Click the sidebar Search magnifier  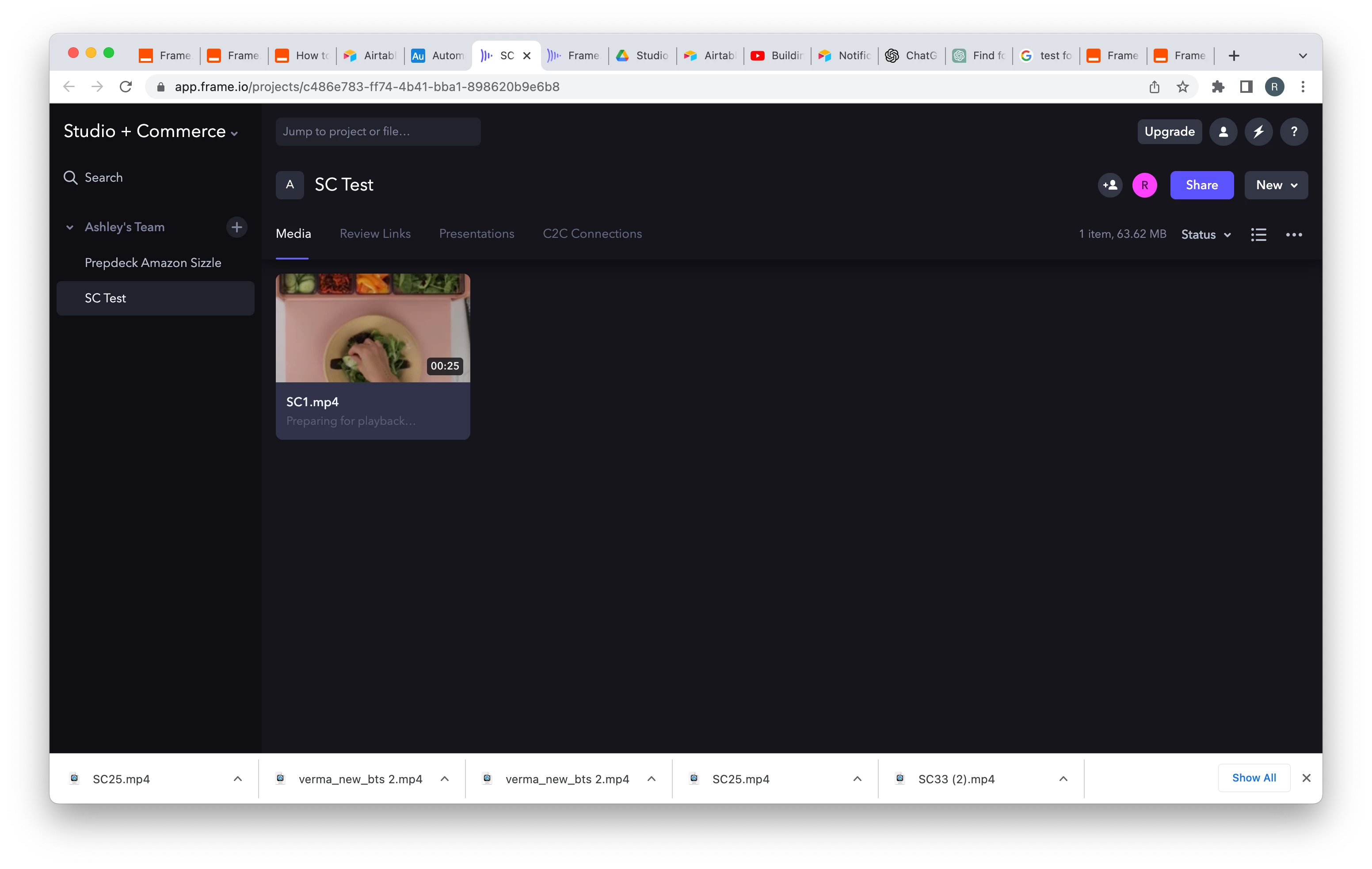[x=71, y=178]
